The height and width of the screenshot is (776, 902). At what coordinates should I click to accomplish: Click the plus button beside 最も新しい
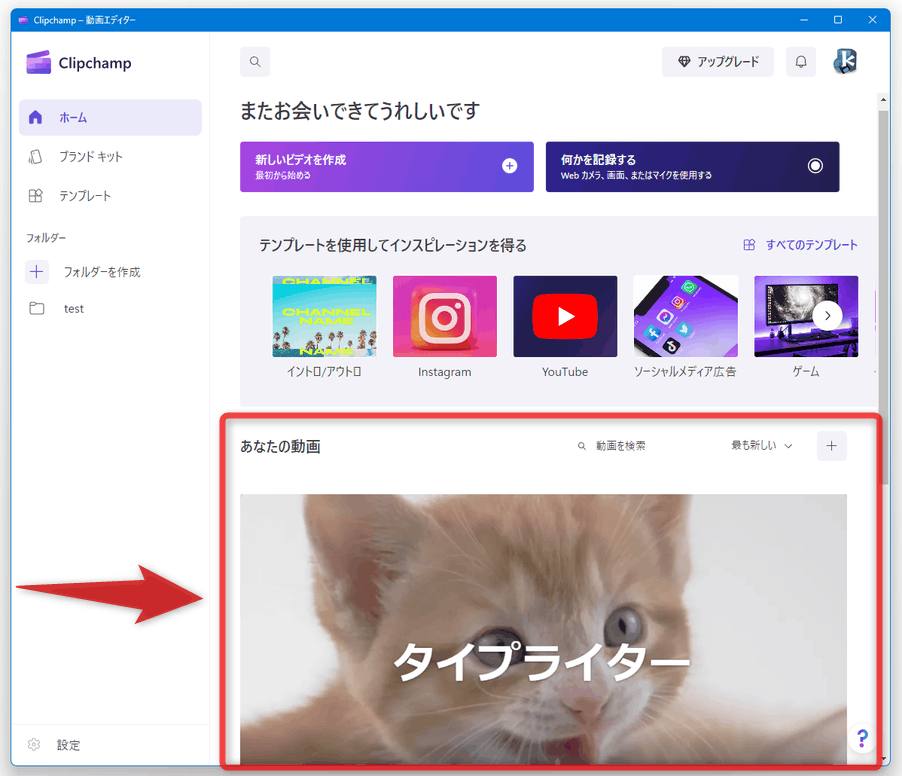(x=831, y=446)
